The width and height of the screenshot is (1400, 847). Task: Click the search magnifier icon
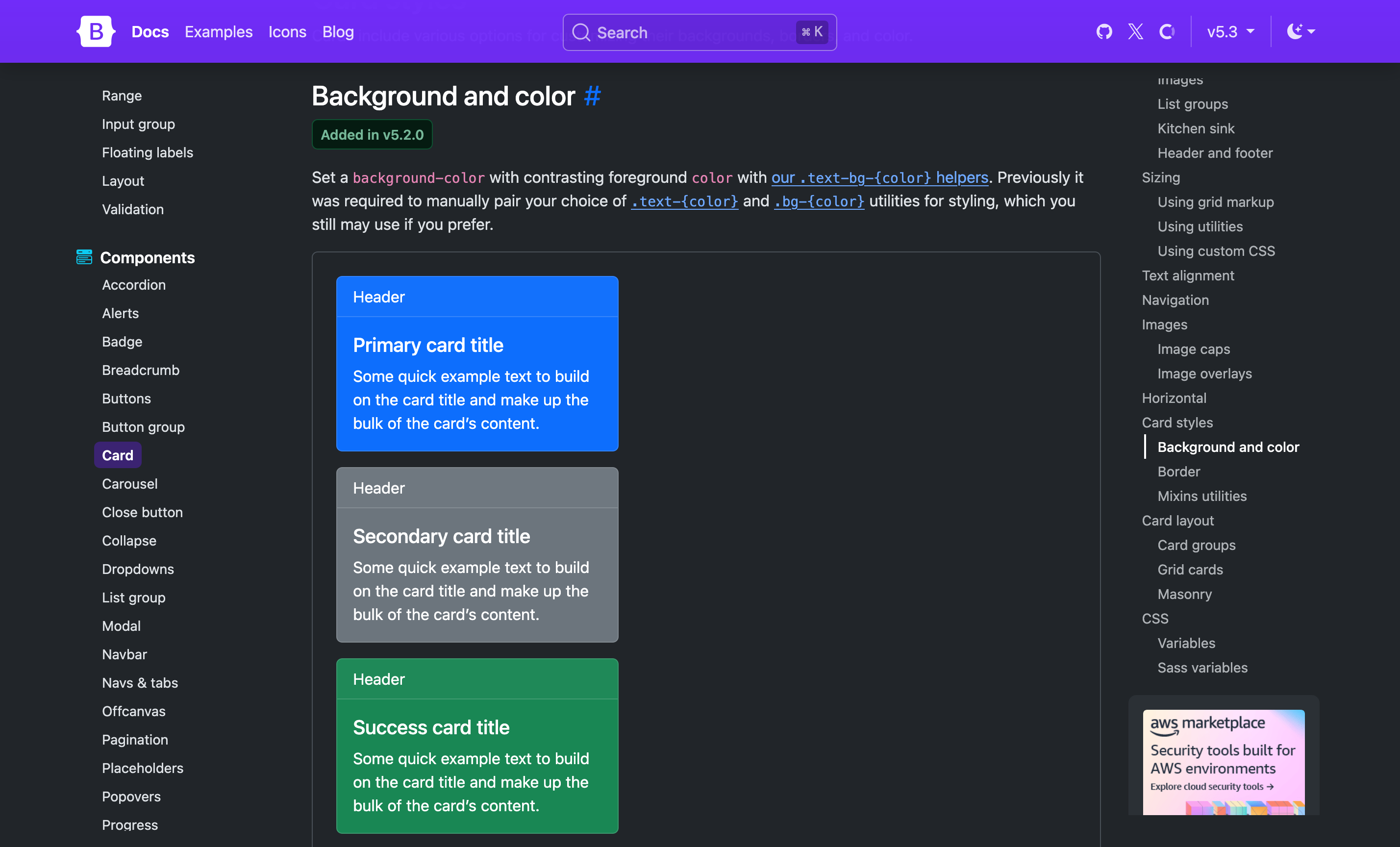[x=581, y=32]
